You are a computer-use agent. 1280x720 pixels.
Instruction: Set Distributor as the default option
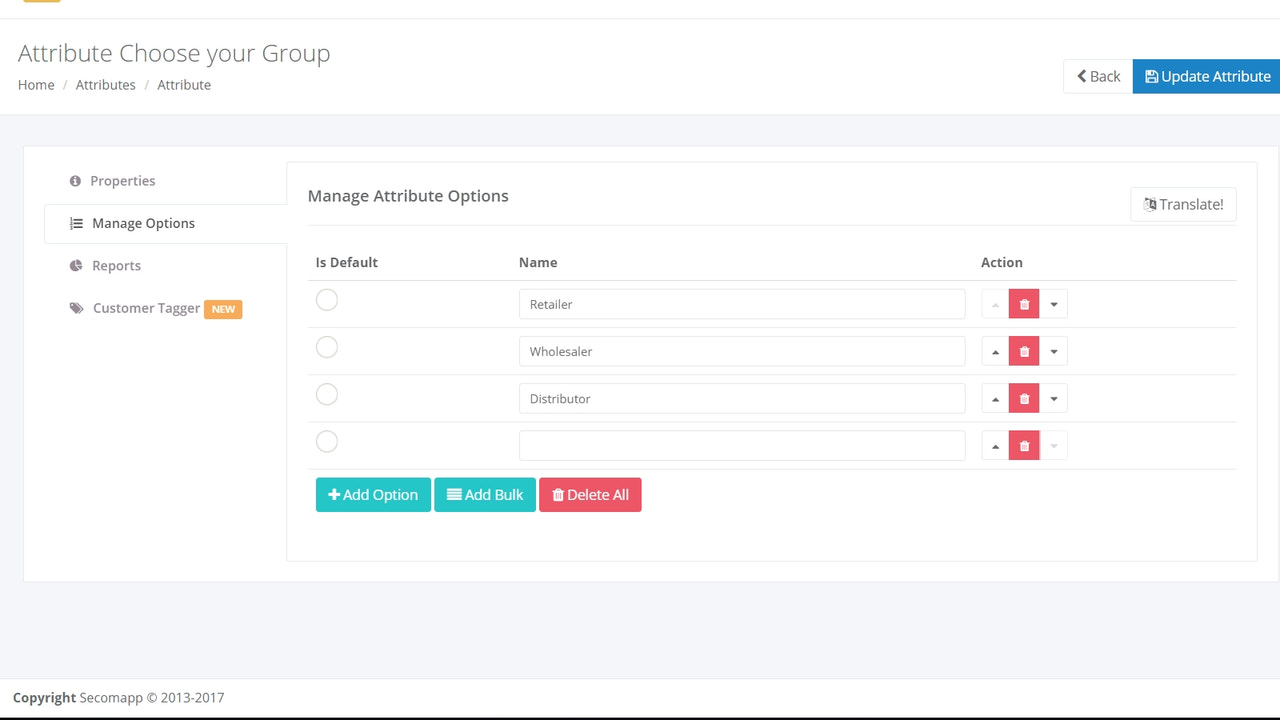(x=327, y=394)
